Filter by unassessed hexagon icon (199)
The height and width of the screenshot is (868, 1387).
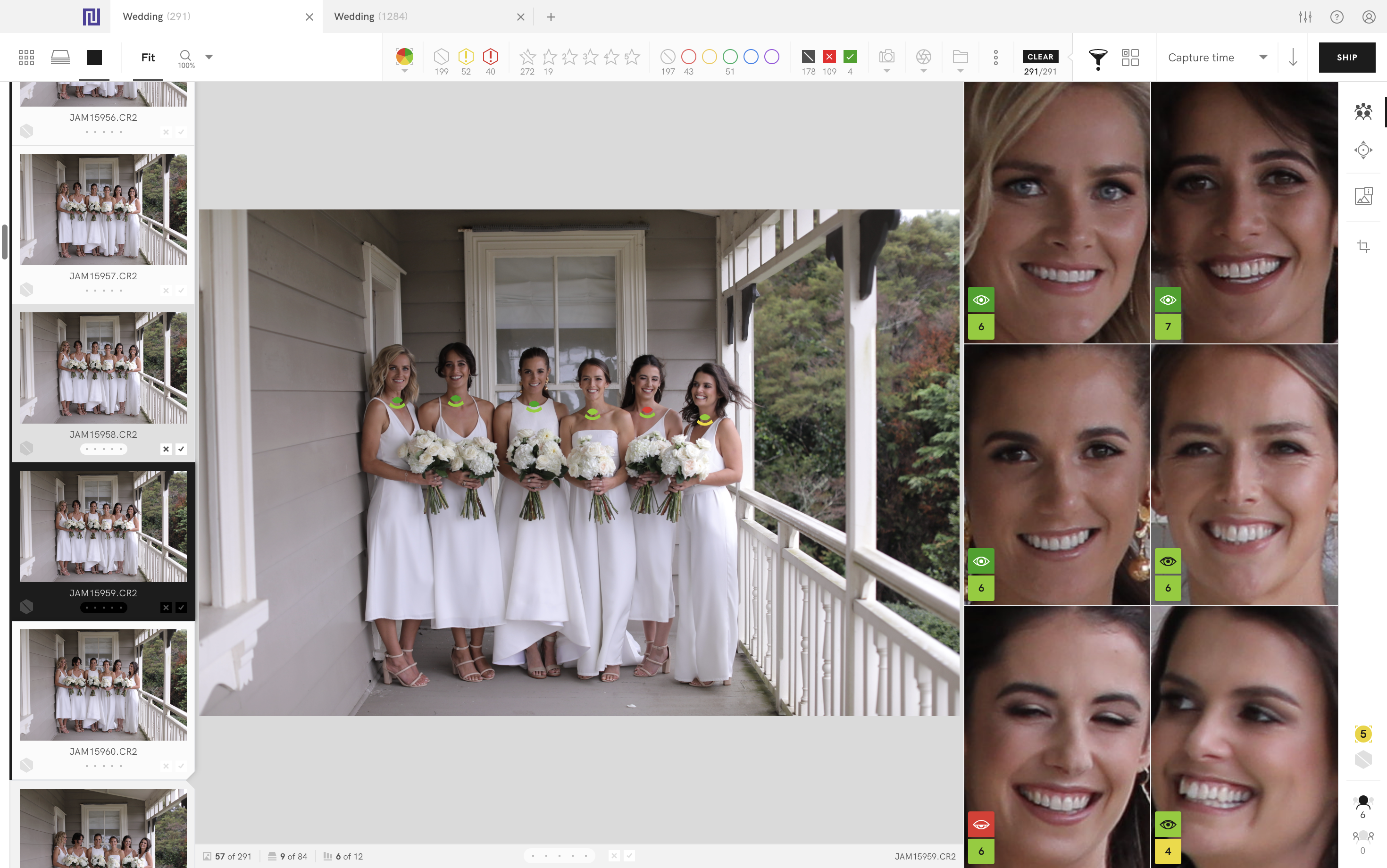point(442,56)
